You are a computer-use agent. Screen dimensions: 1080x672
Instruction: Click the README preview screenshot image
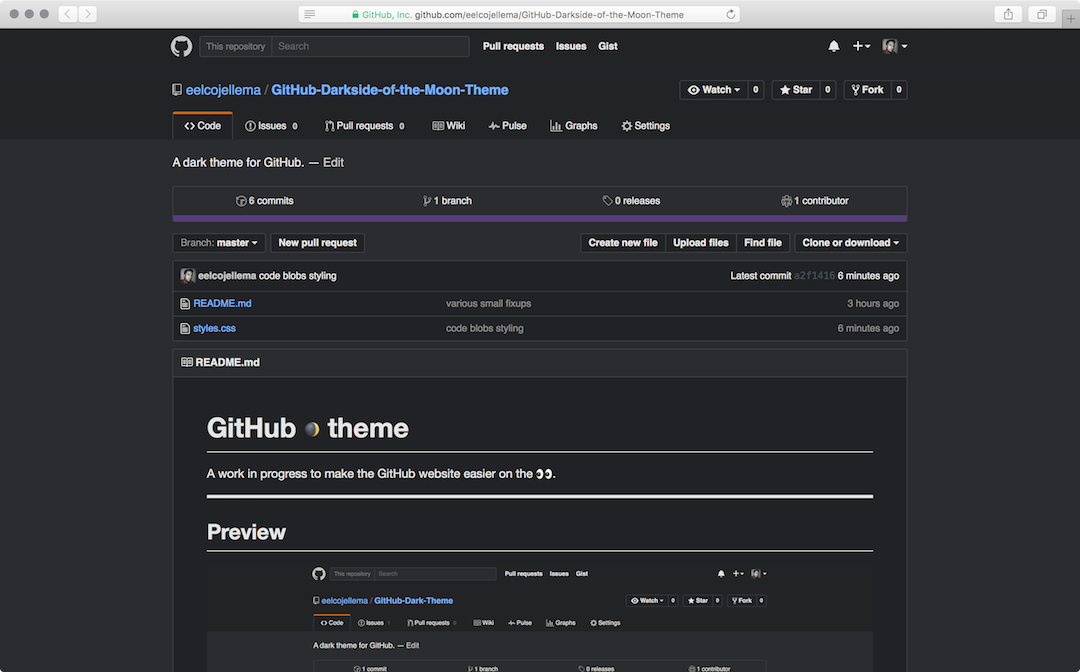pos(539,617)
